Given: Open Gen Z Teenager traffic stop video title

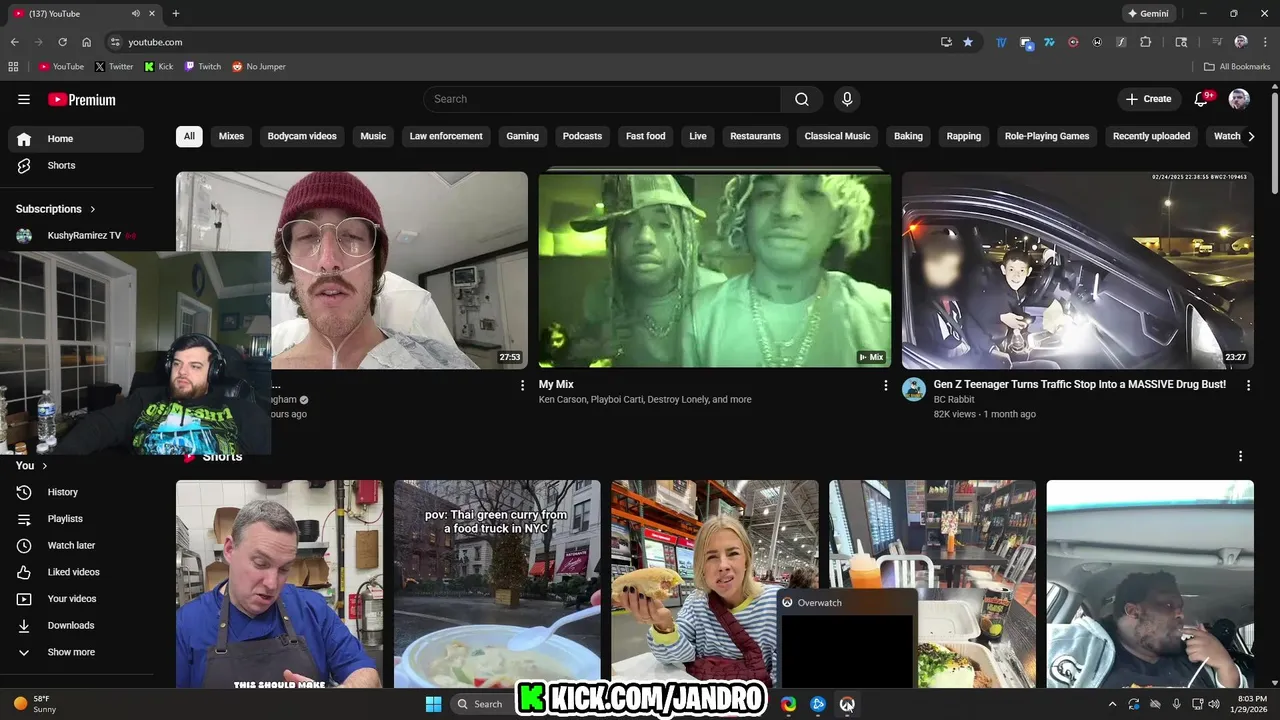Looking at the screenshot, I should pyautogui.click(x=1080, y=384).
